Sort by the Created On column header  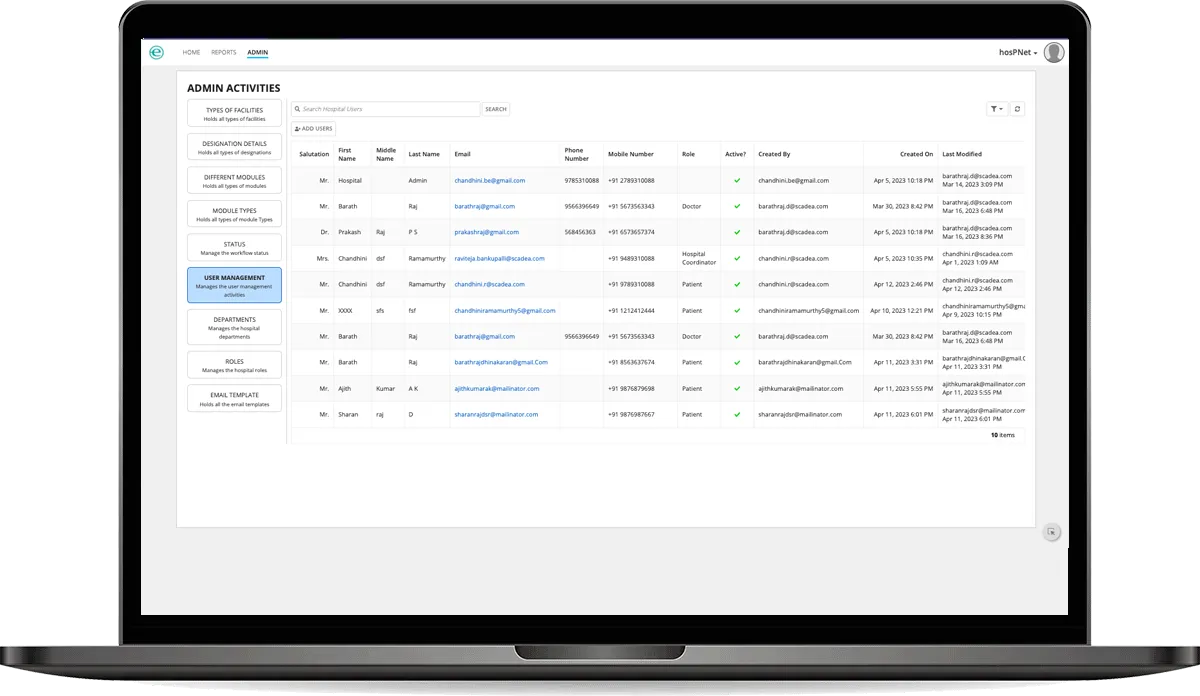pyautogui.click(x=916, y=155)
